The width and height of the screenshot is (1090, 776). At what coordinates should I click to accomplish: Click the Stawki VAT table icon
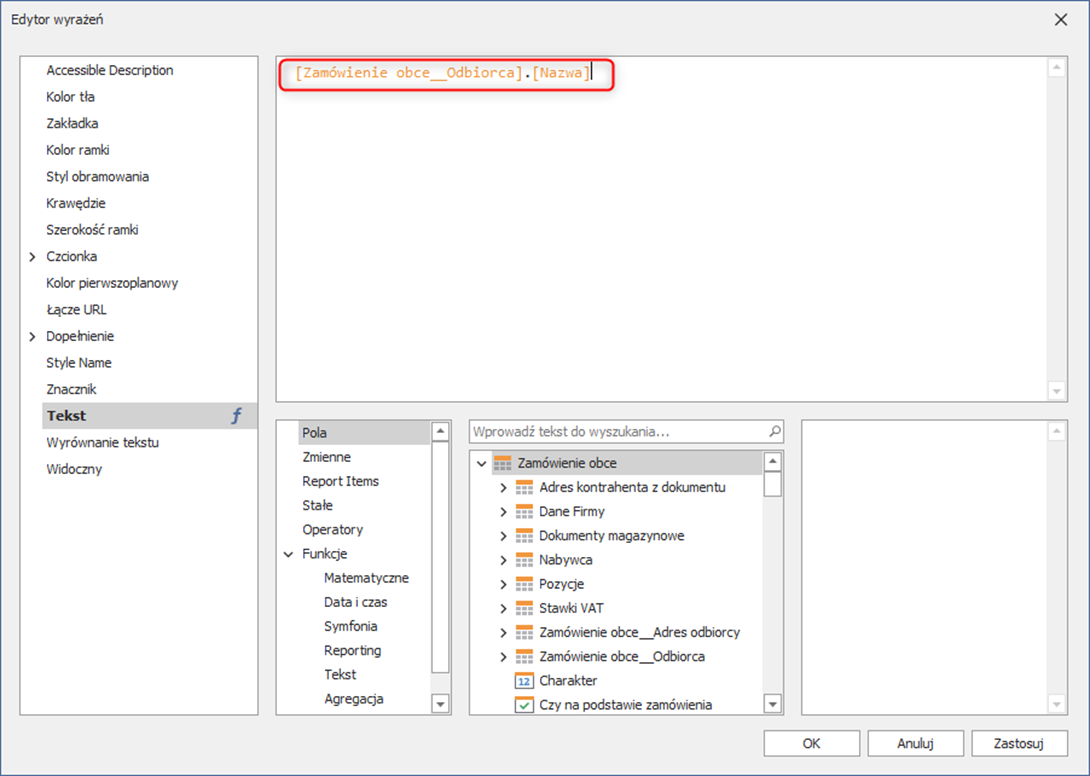coord(525,608)
